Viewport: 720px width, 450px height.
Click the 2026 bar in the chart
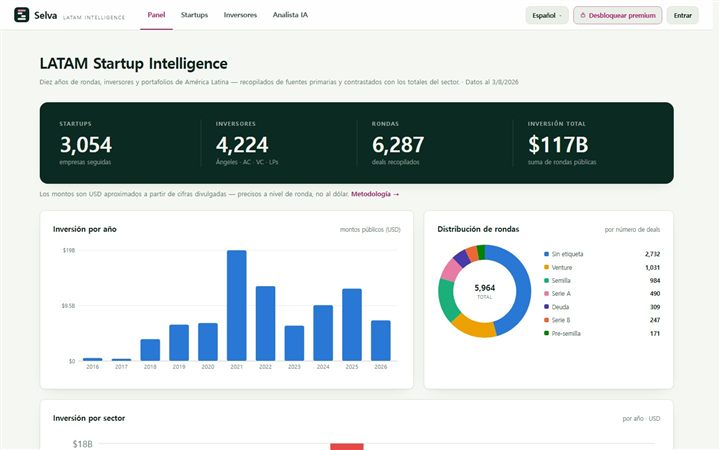(x=381, y=341)
